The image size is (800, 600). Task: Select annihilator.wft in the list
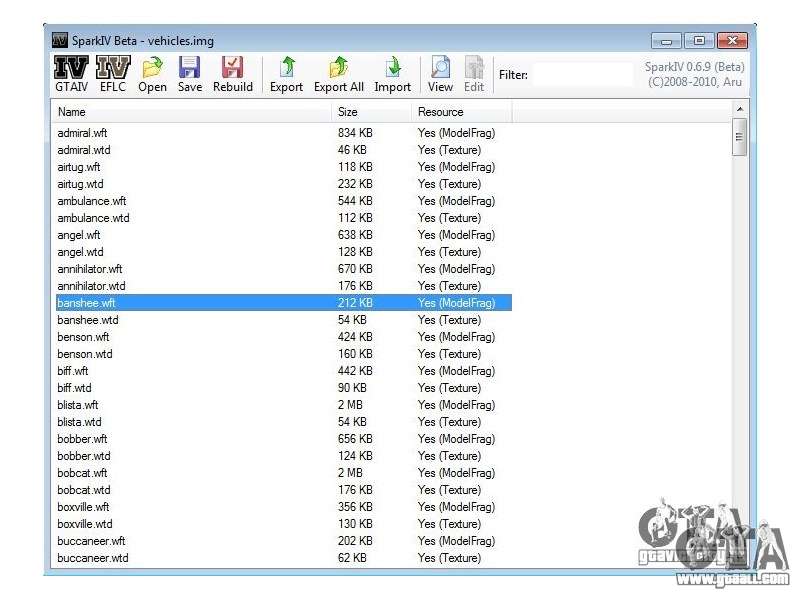click(90, 269)
